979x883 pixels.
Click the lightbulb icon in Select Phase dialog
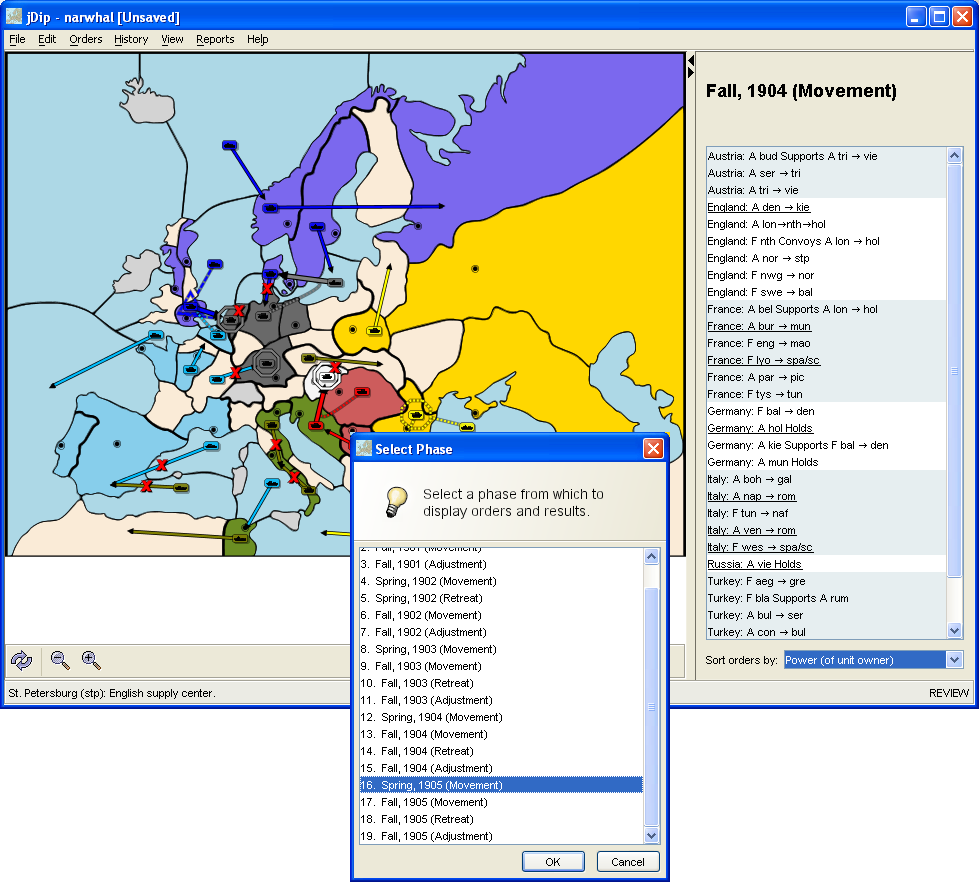[x=396, y=501]
